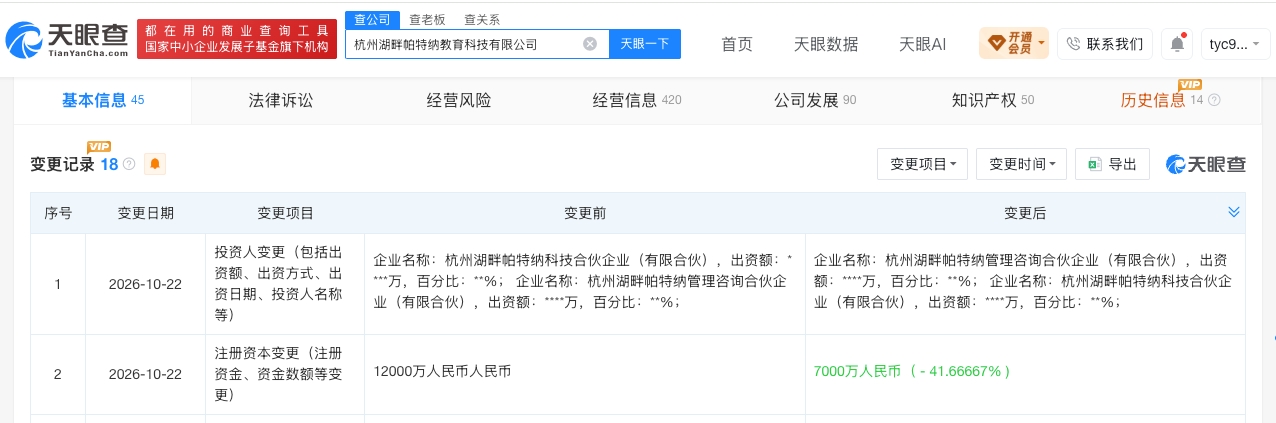This screenshot has height=423, width=1276.
Task: Switch to 历史信息 tab
Action: coord(1171,100)
